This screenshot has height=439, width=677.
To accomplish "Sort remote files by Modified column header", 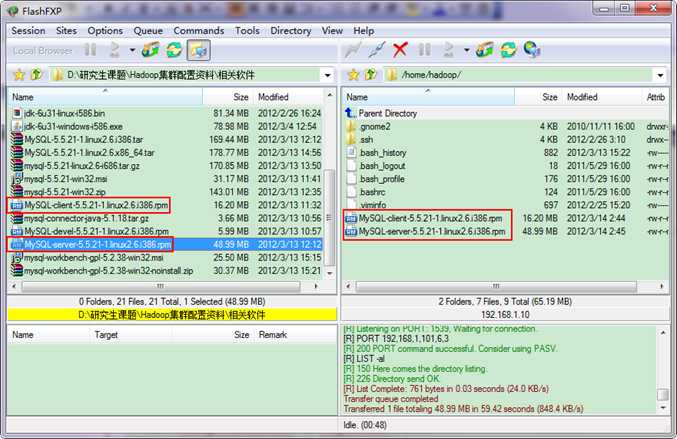I will point(602,97).
